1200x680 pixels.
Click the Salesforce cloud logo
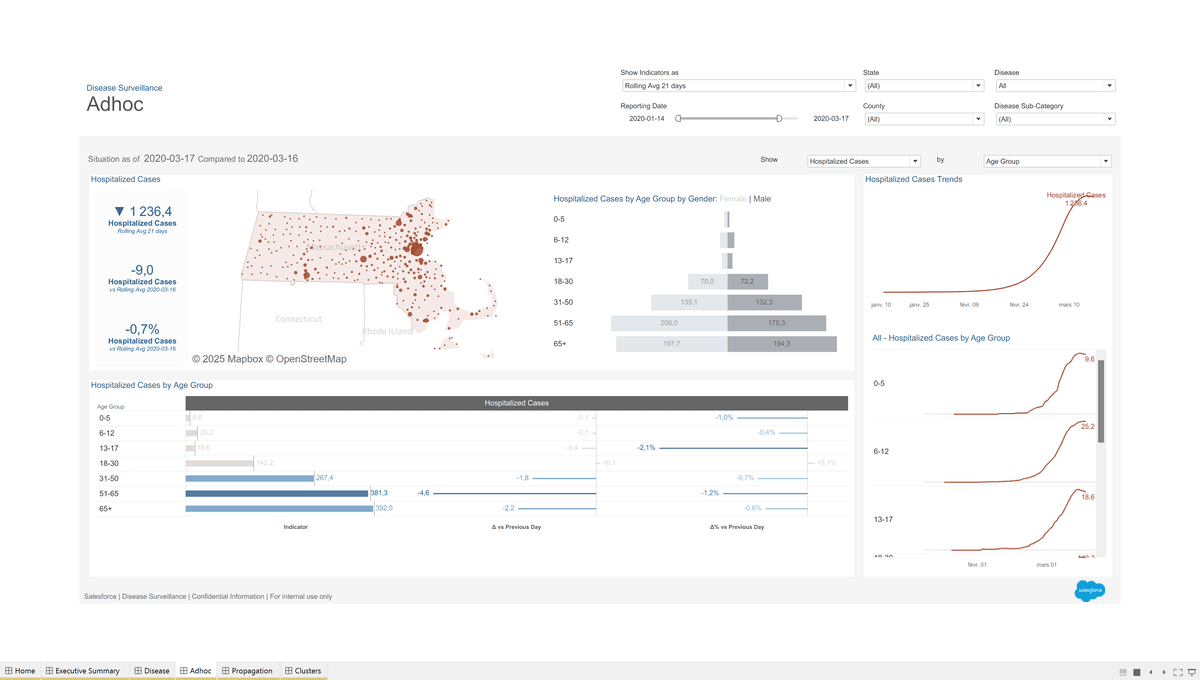tap(1089, 591)
